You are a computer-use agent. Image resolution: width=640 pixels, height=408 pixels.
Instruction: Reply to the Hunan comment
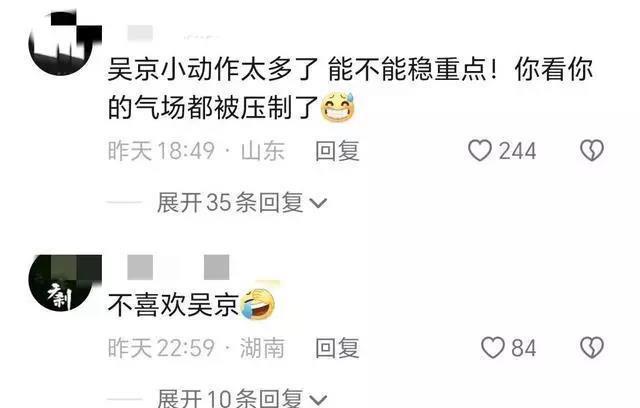337,348
